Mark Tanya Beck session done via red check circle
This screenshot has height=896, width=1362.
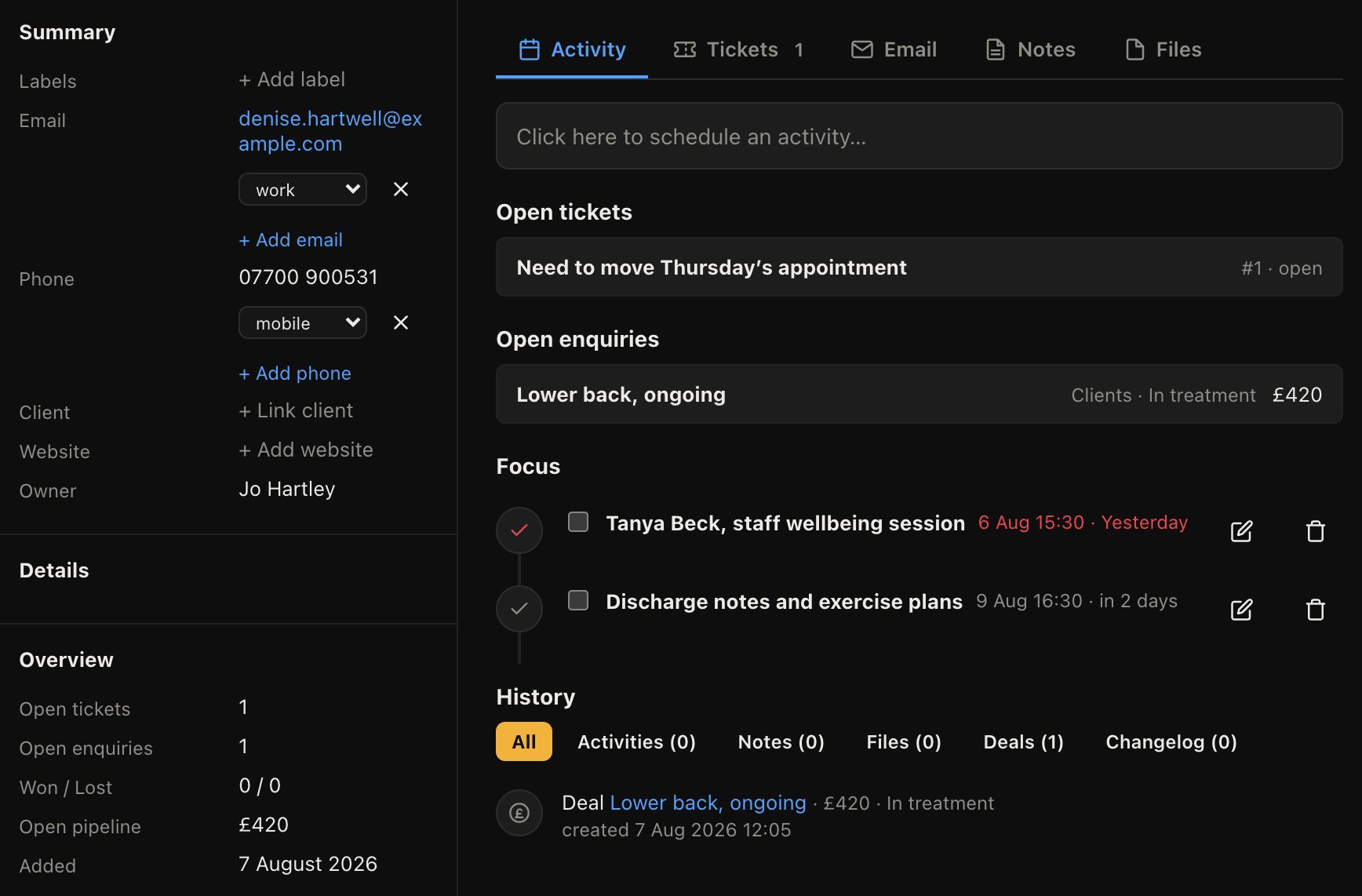coord(519,530)
